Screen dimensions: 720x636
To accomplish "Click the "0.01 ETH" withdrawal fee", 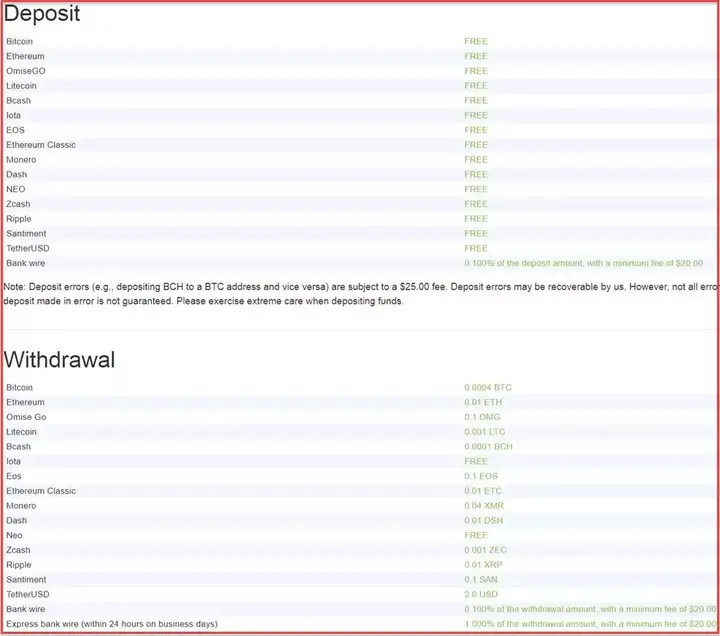I will (x=483, y=402).
